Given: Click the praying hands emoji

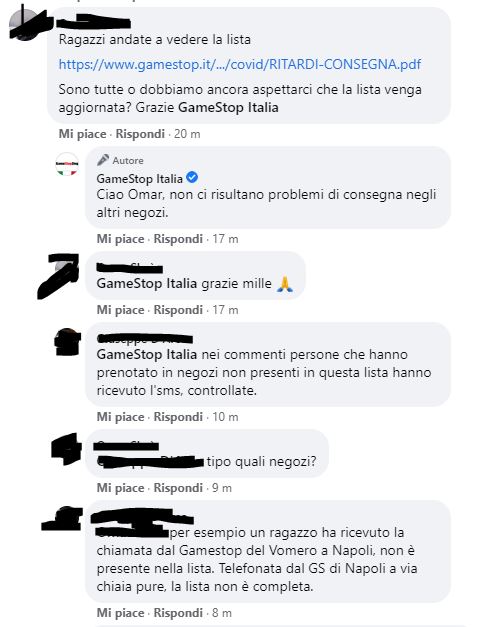Looking at the screenshot, I should tap(285, 284).
